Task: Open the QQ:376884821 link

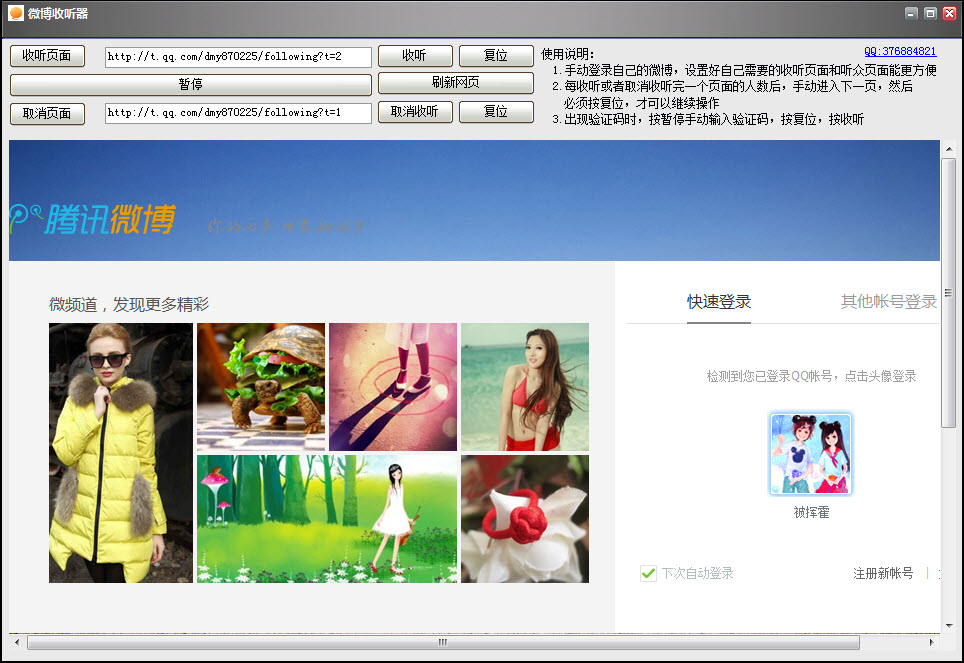Action: click(900, 52)
